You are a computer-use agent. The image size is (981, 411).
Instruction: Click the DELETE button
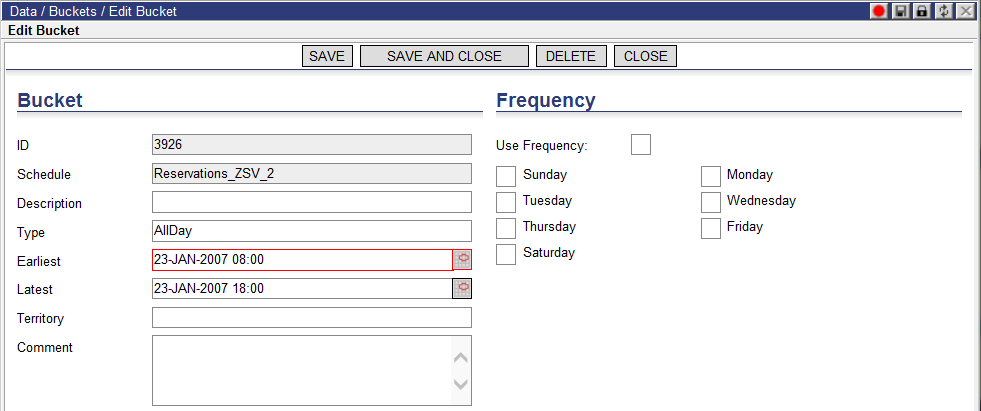(571, 56)
